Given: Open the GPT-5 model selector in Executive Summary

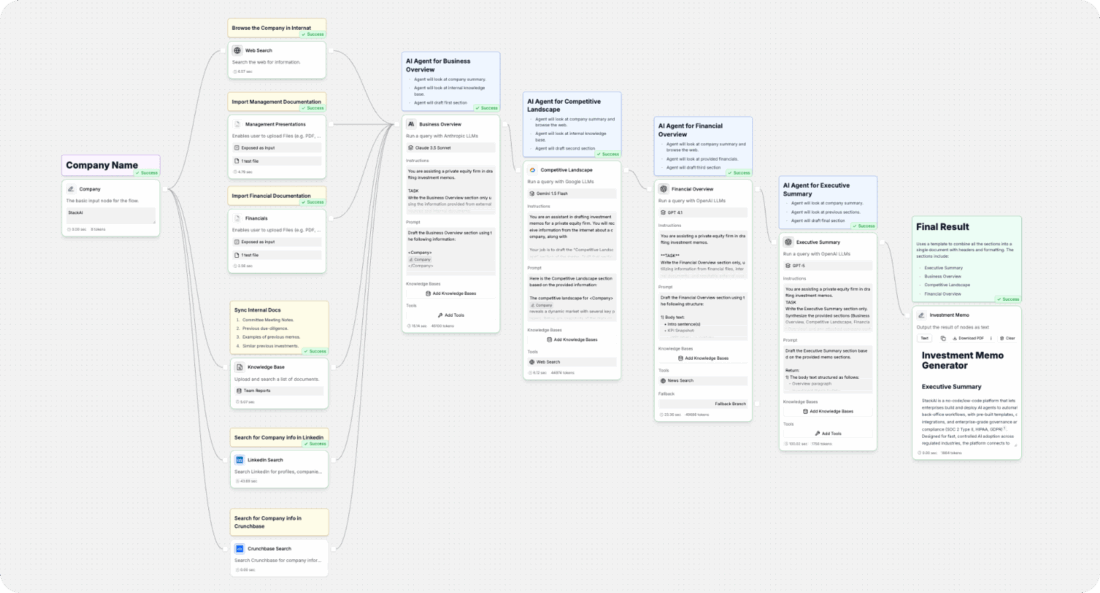Looking at the screenshot, I should (828, 266).
